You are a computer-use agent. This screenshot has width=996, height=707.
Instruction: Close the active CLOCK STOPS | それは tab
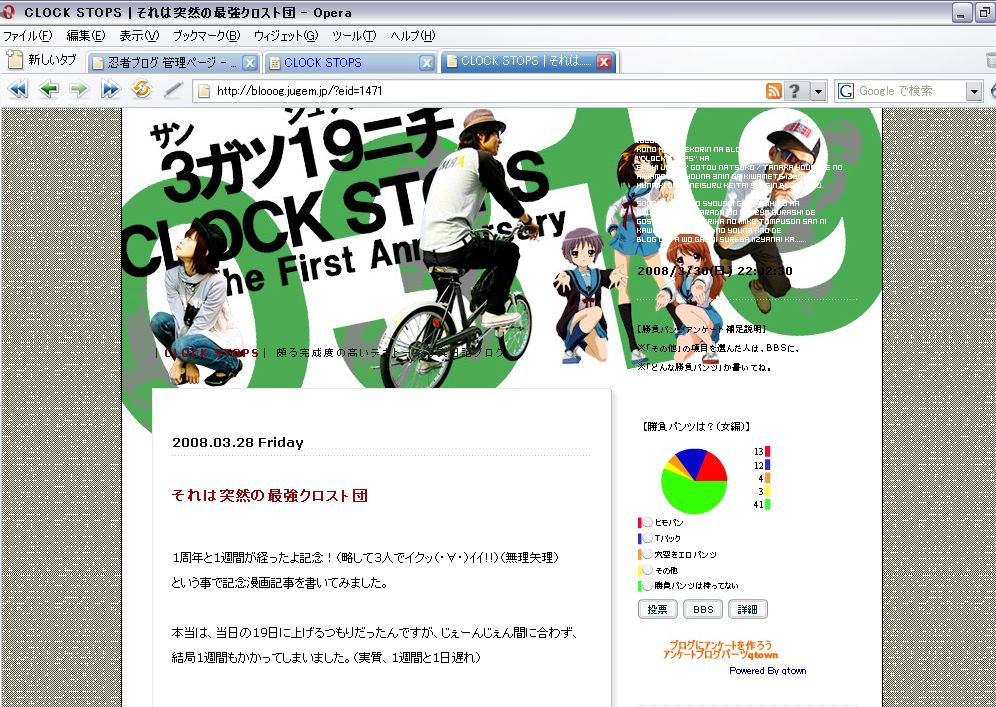click(603, 62)
